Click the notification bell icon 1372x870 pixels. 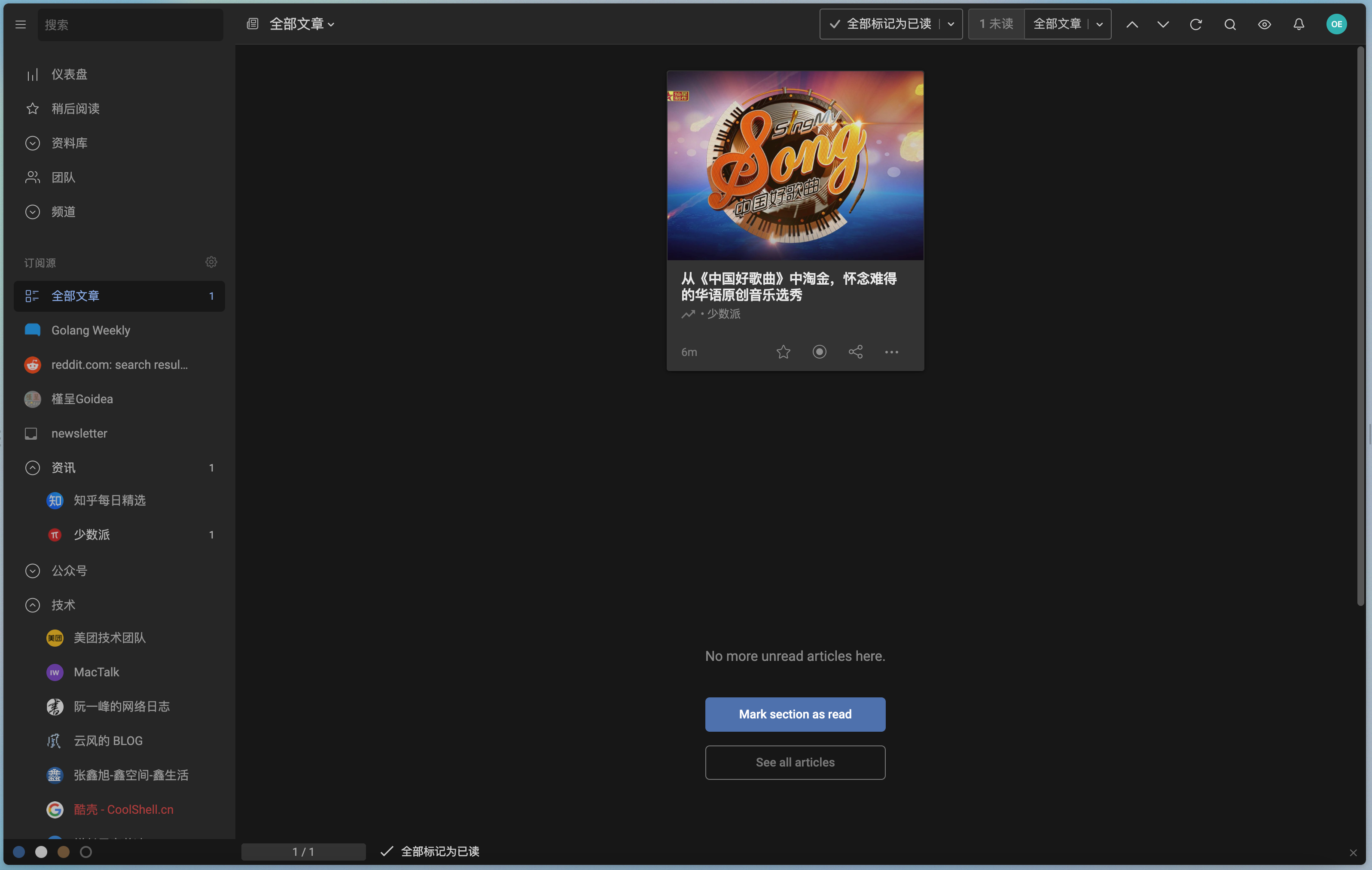(1299, 24)
